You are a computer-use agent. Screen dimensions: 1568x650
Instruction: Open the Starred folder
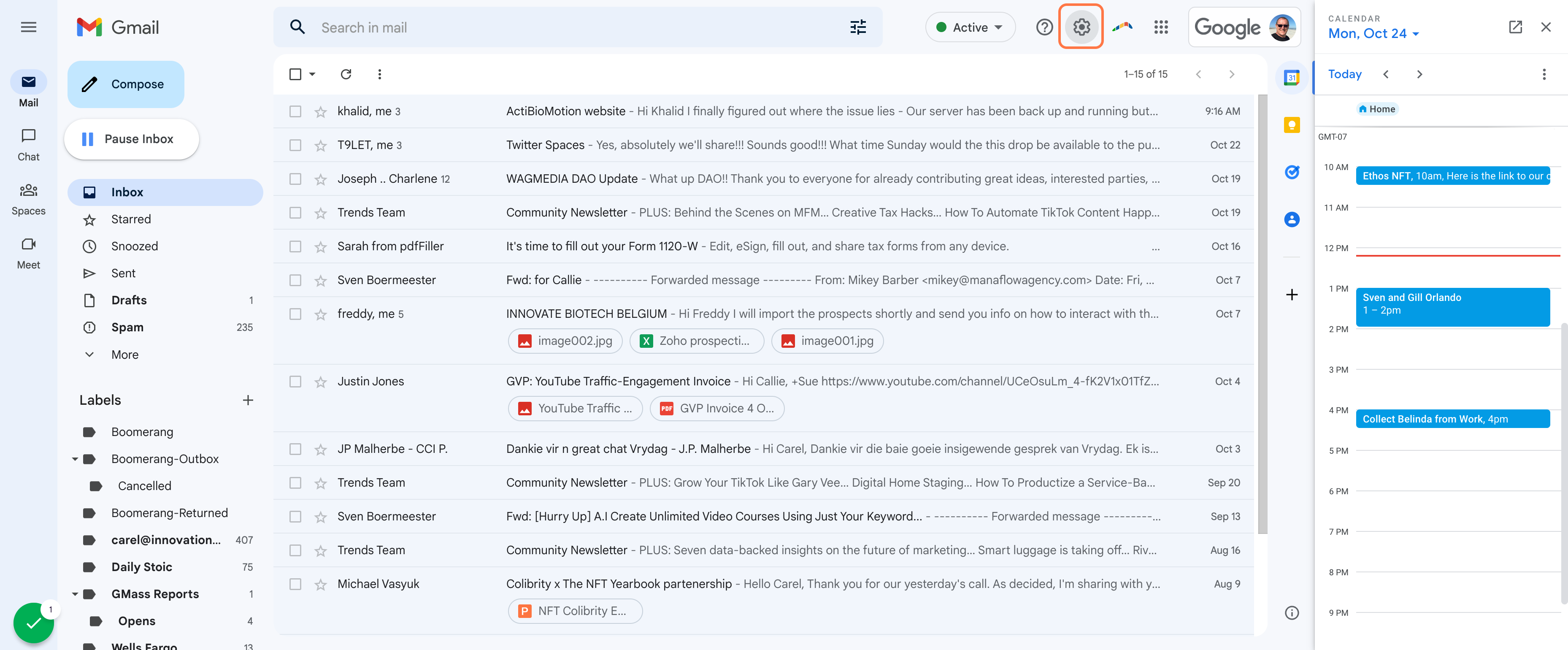coord(164,219)
